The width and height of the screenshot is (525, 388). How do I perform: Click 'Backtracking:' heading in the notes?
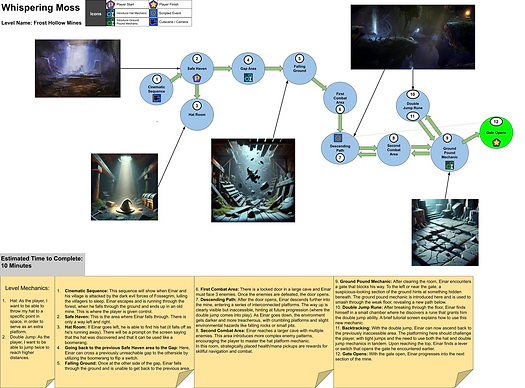click(356, 328)
